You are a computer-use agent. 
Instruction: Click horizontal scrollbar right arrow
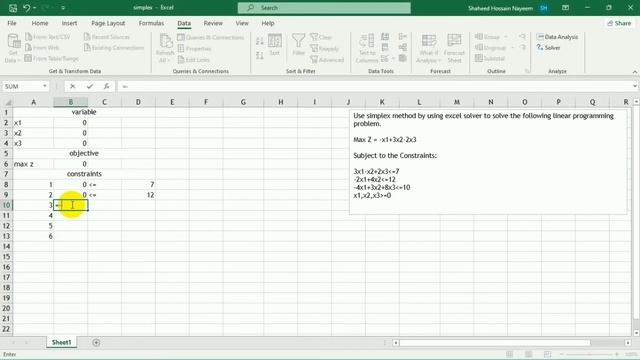tap(628, 342)
